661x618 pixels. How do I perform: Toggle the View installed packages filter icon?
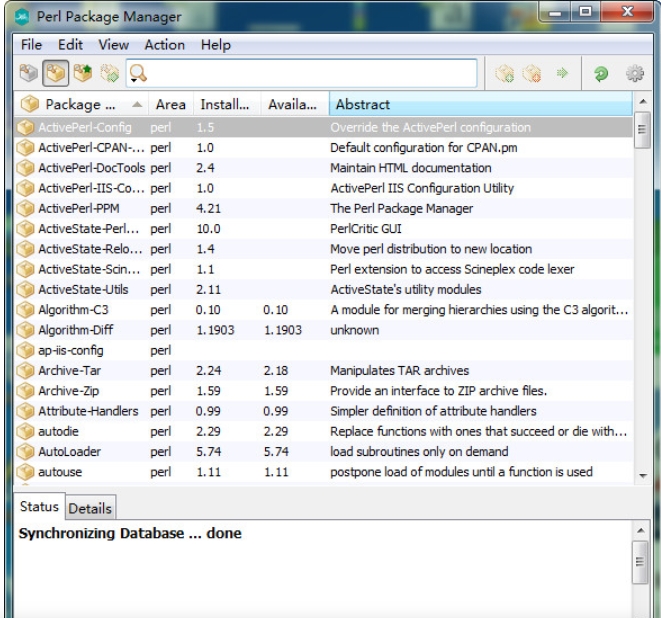tap(55, 73)
